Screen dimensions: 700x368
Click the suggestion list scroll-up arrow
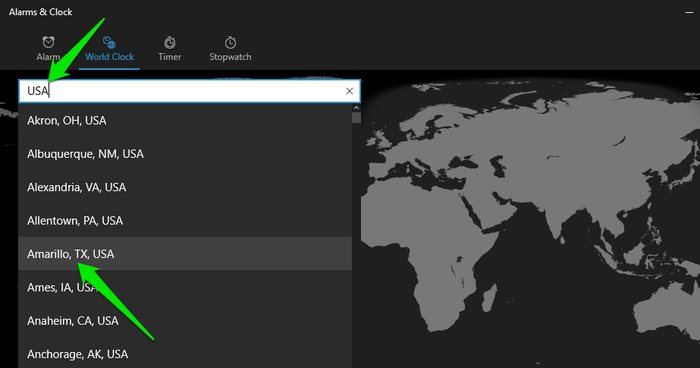tap(356, 108)
